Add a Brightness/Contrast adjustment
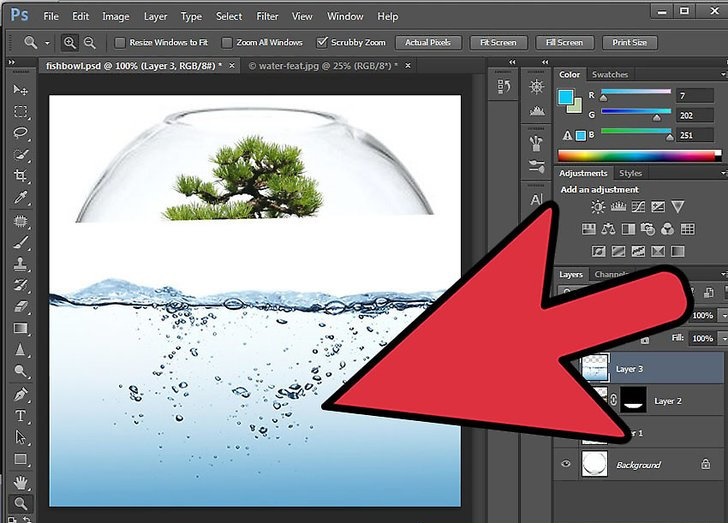This screenshot has width=728, height=523. click(598, 207)
